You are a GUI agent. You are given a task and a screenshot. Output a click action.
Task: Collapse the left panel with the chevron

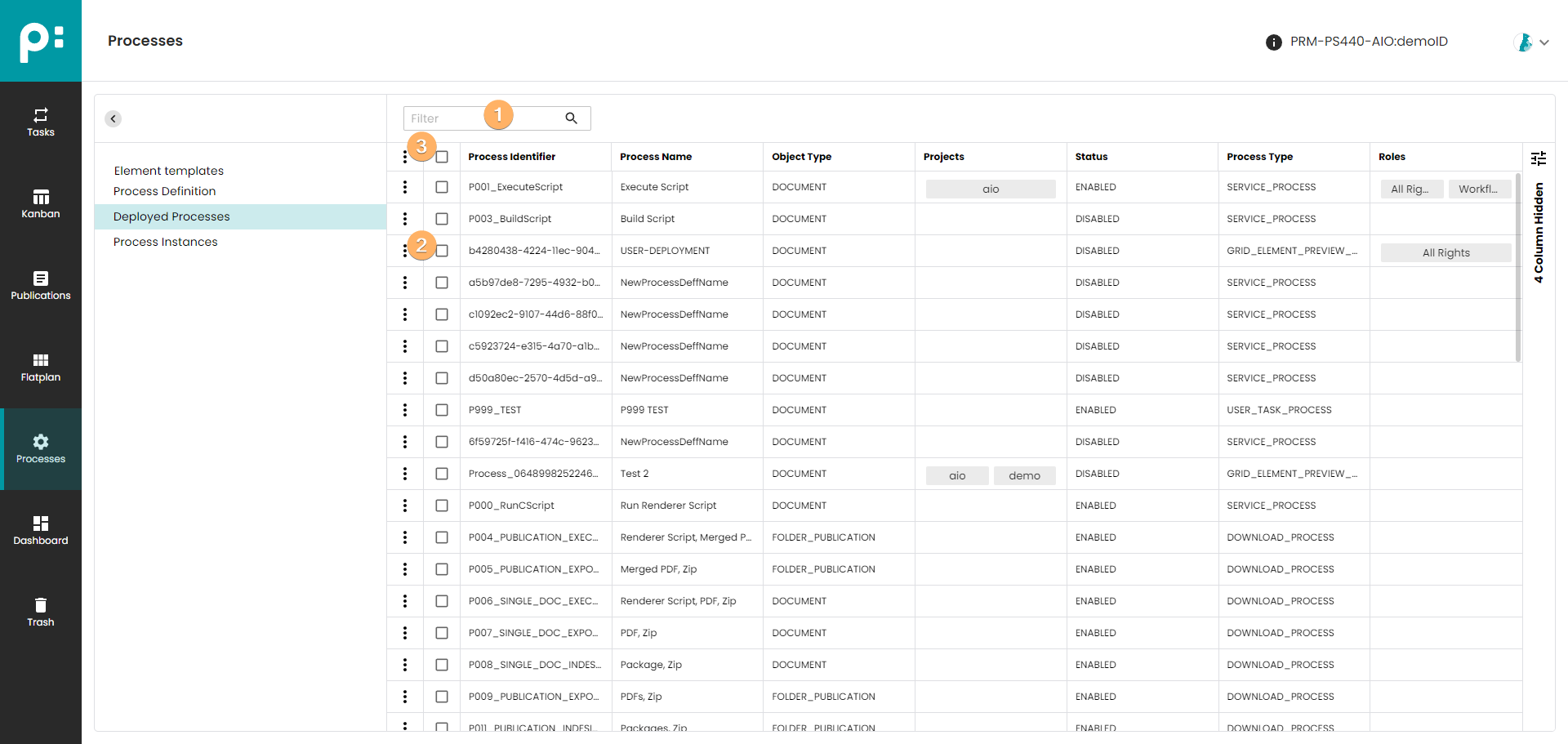(114, 118)
